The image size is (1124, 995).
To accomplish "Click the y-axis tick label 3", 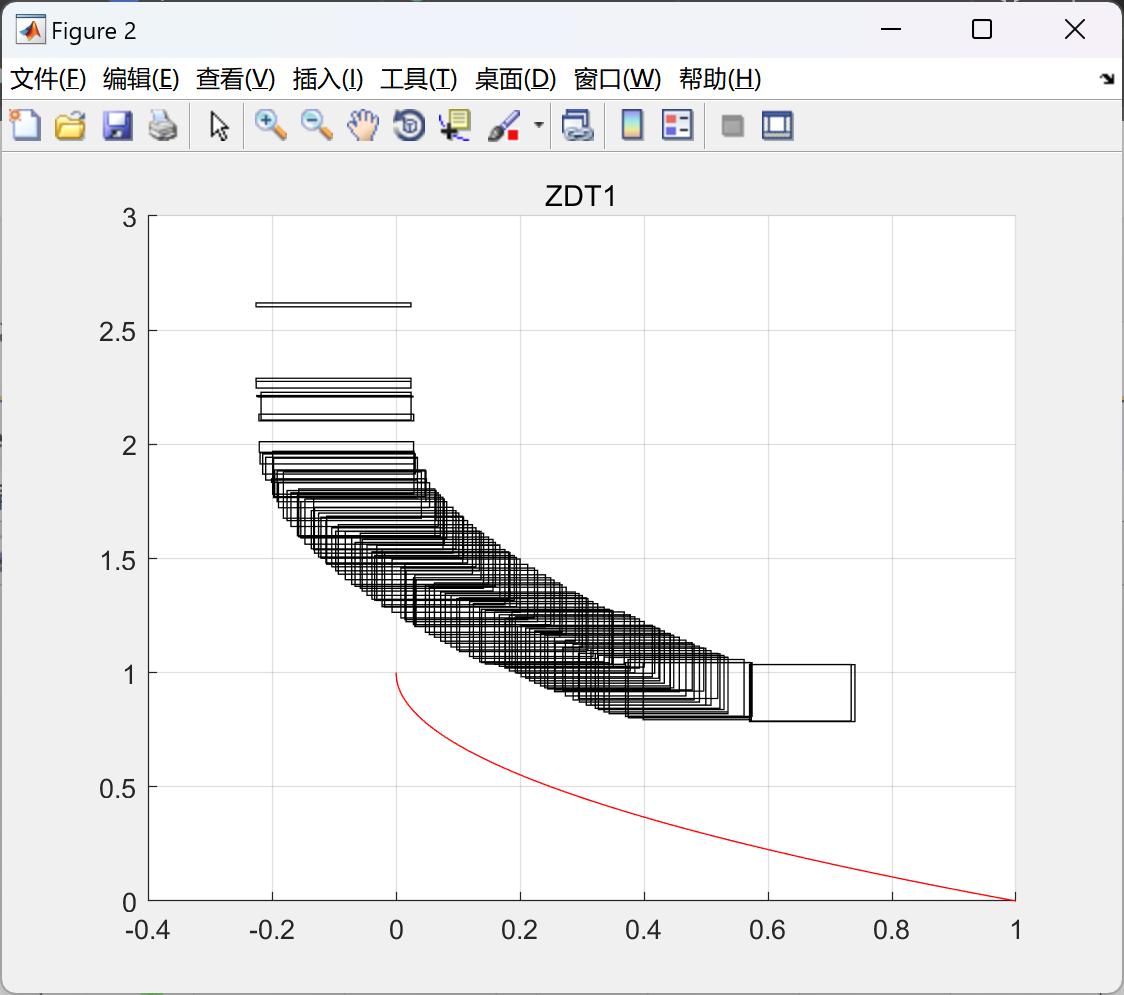I will coord(129,218).
